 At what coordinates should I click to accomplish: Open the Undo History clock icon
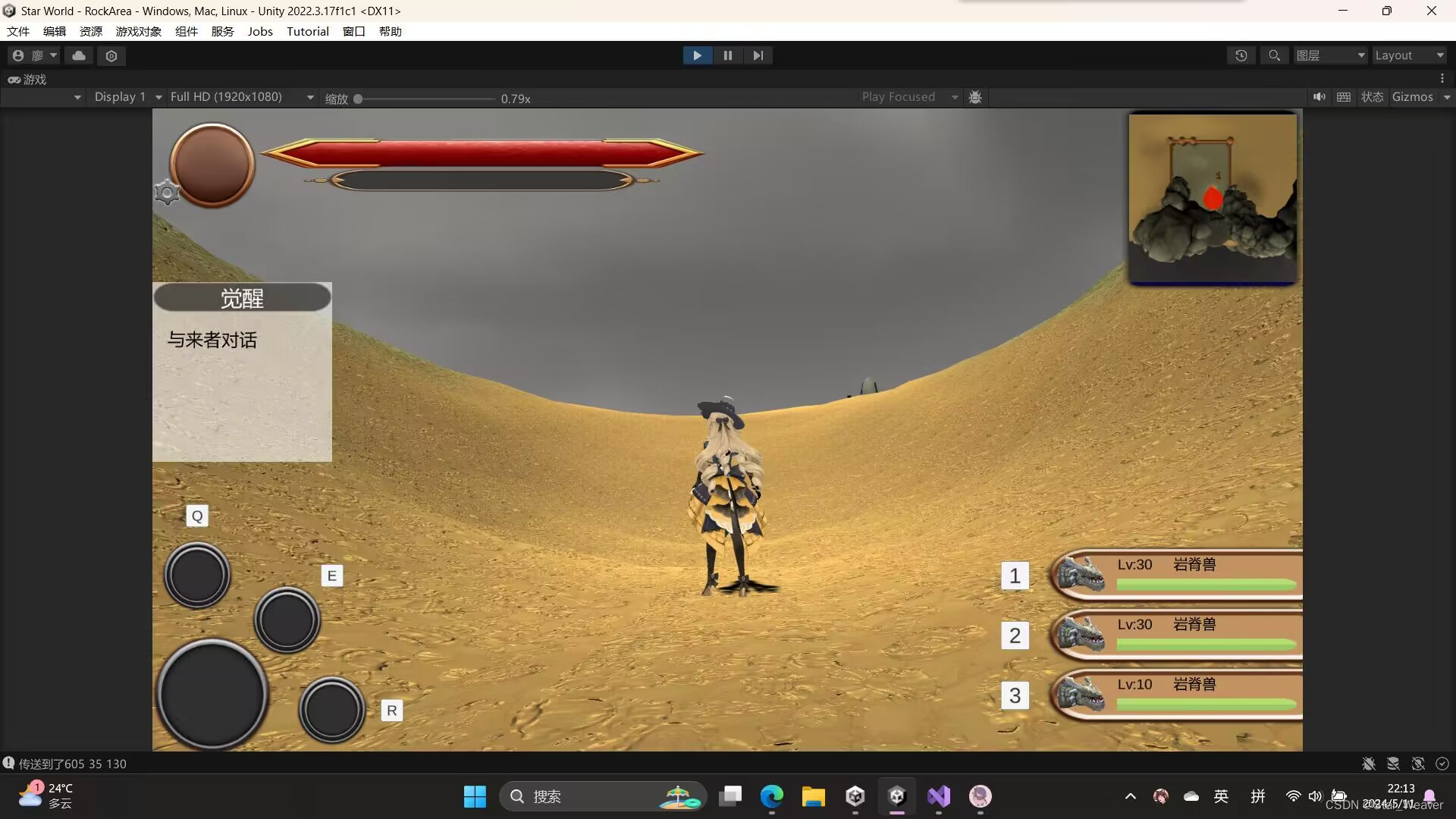[1241, 55]
